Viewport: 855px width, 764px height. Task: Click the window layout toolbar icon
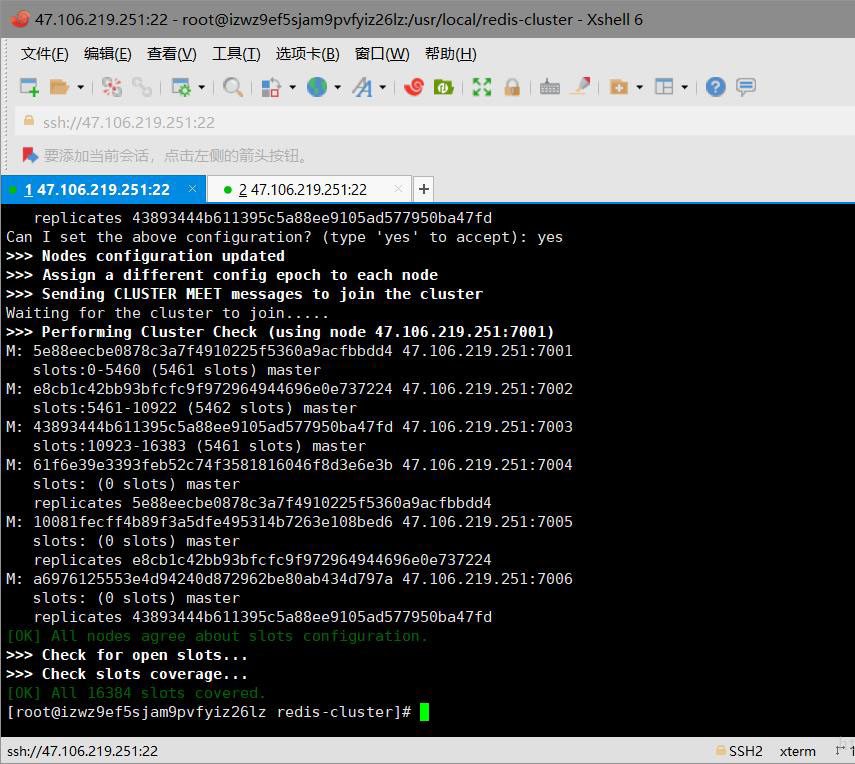tap(664, 87)
